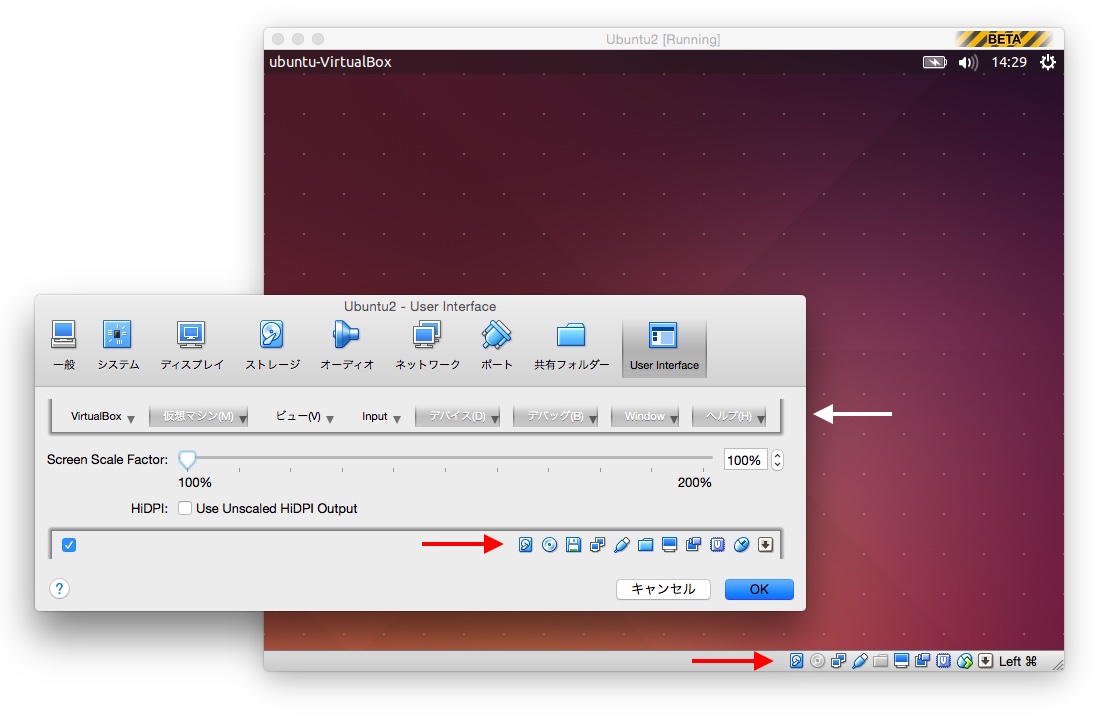Toggle the デバッグ(B) menu in menu bar editor

tap(556, 416)
